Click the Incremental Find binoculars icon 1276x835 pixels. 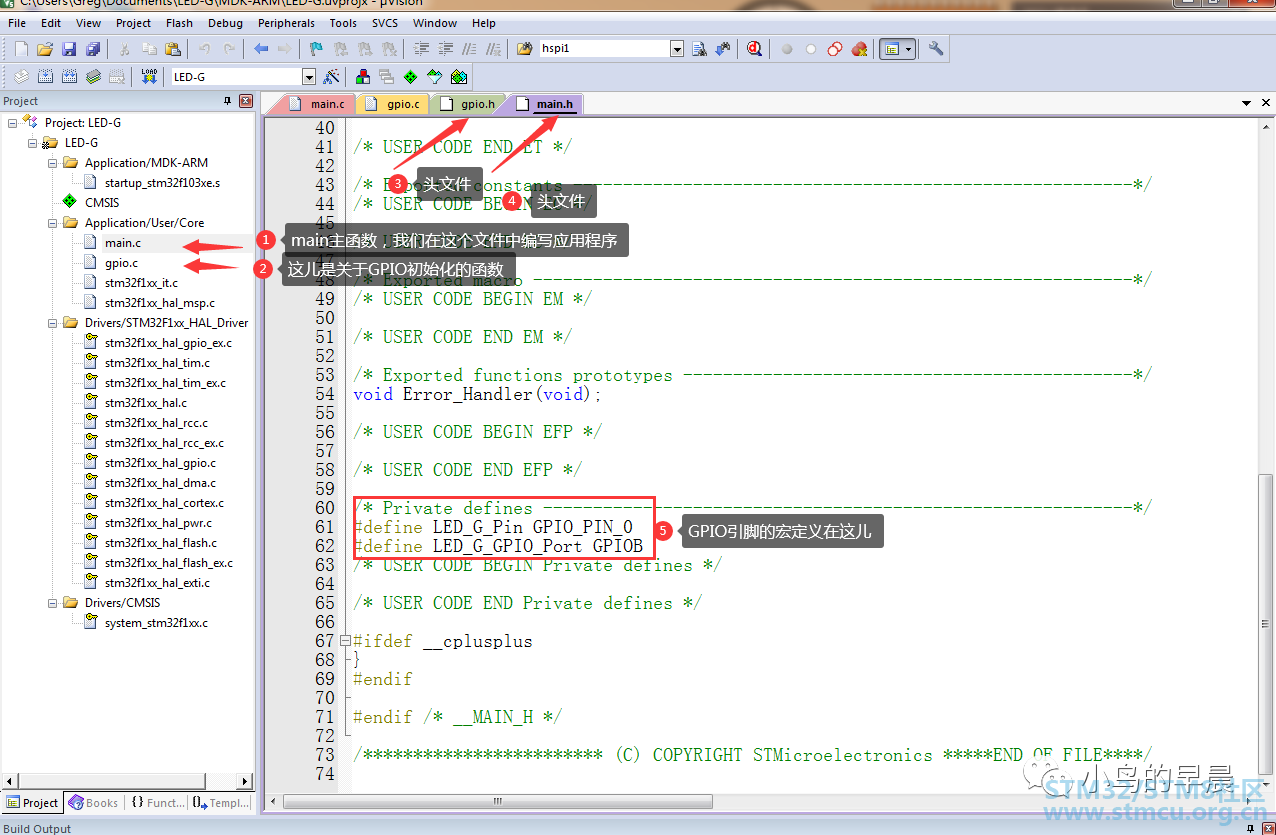pos(722,48)
